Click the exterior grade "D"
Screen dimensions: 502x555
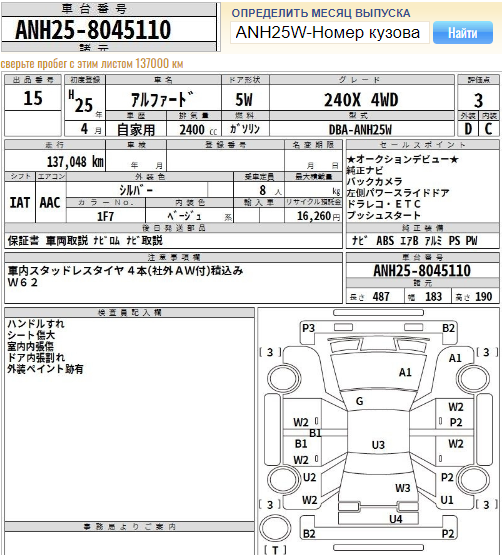coord(468,129)
